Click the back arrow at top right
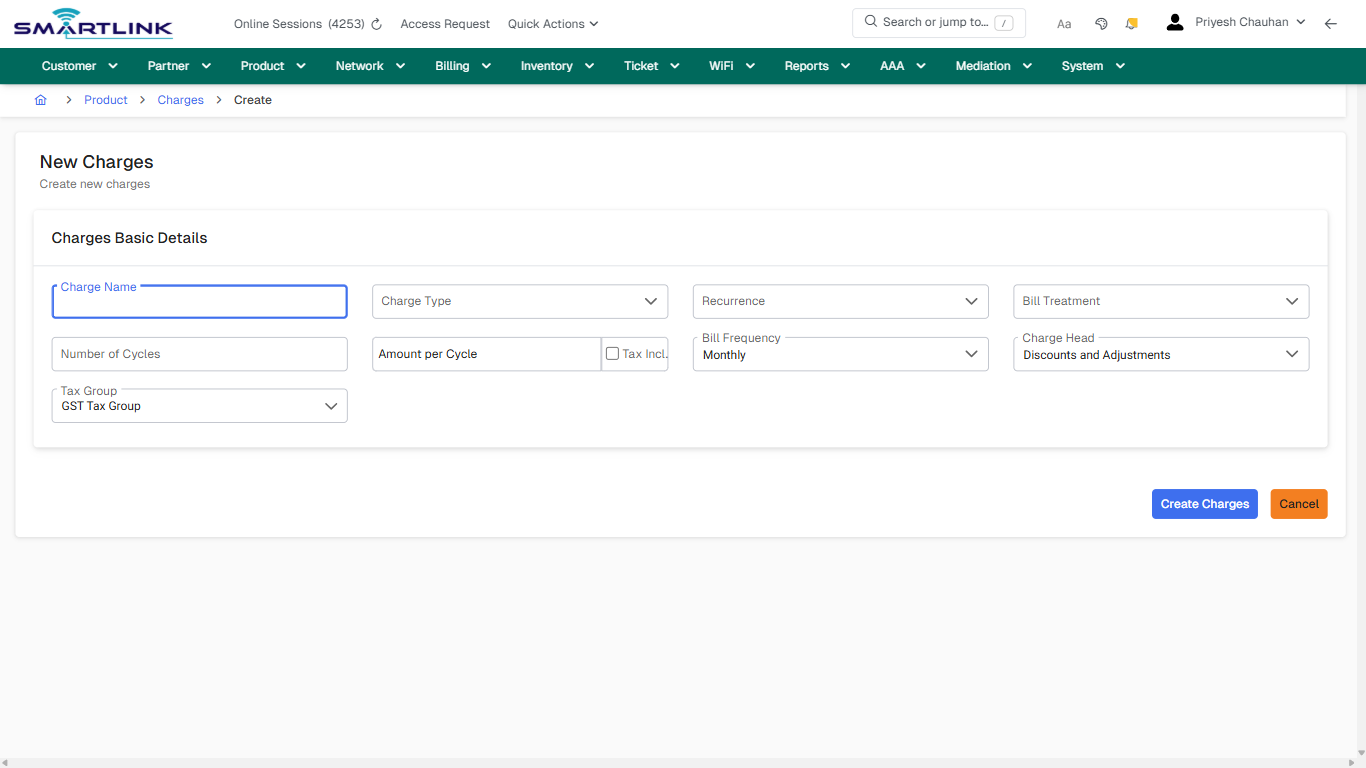 pos(1331,22)
